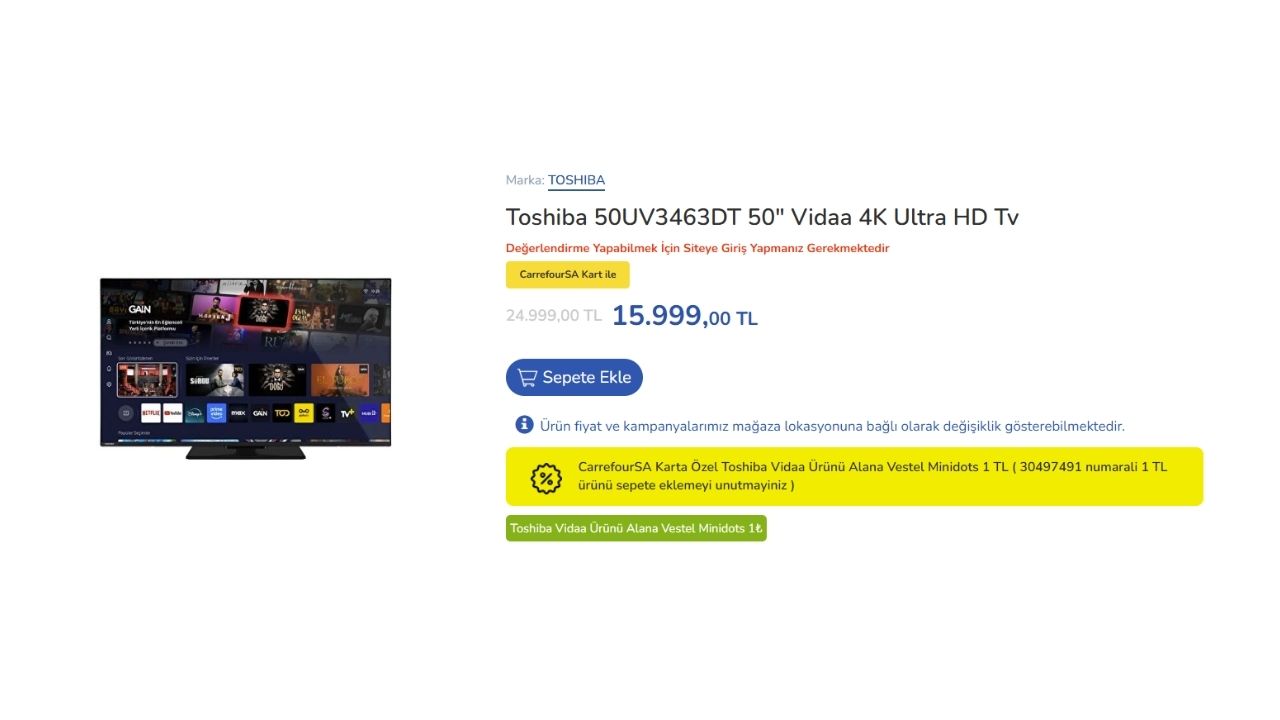Click the blue info circle icon
Viewport: 1280px width, 720px height.
pos(524,425)
